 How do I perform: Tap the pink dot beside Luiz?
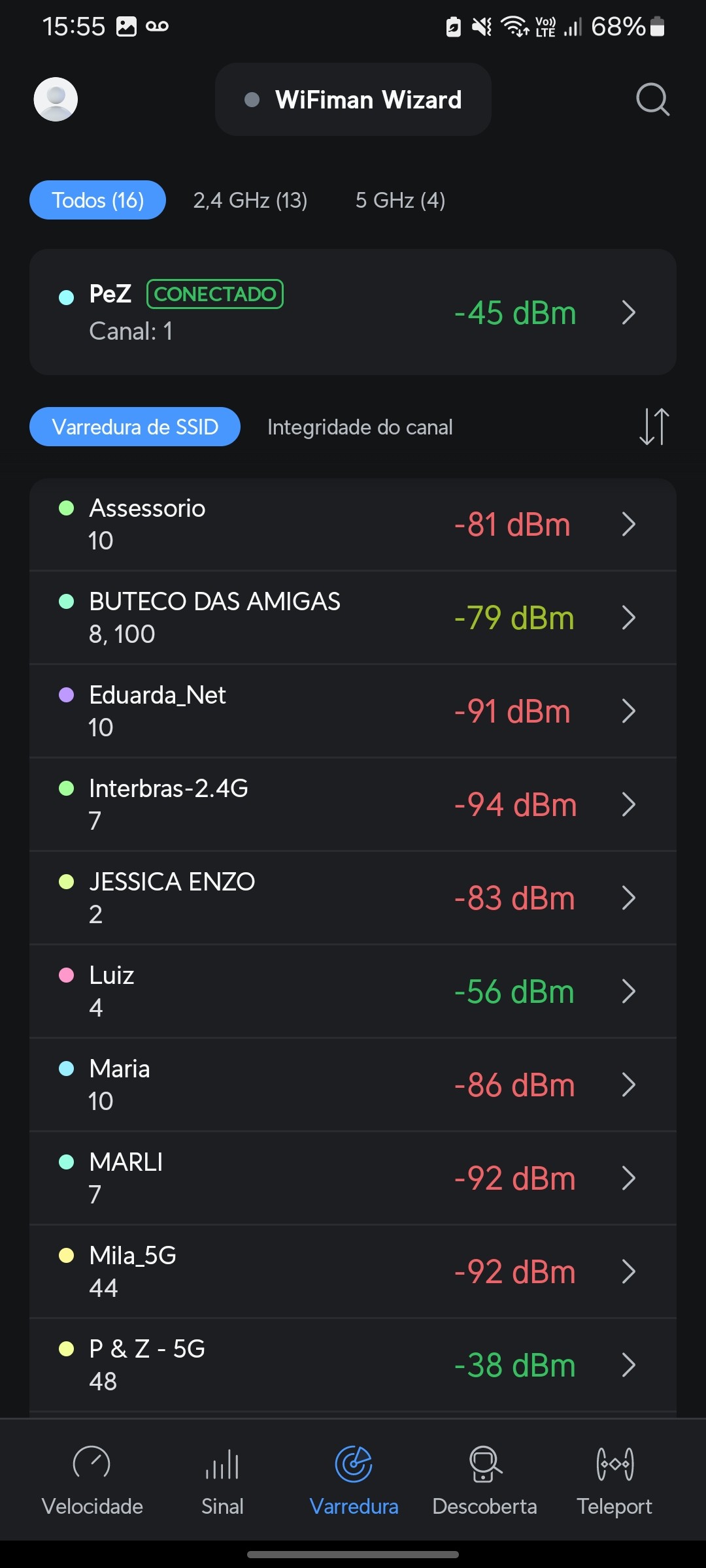[67, 975]
